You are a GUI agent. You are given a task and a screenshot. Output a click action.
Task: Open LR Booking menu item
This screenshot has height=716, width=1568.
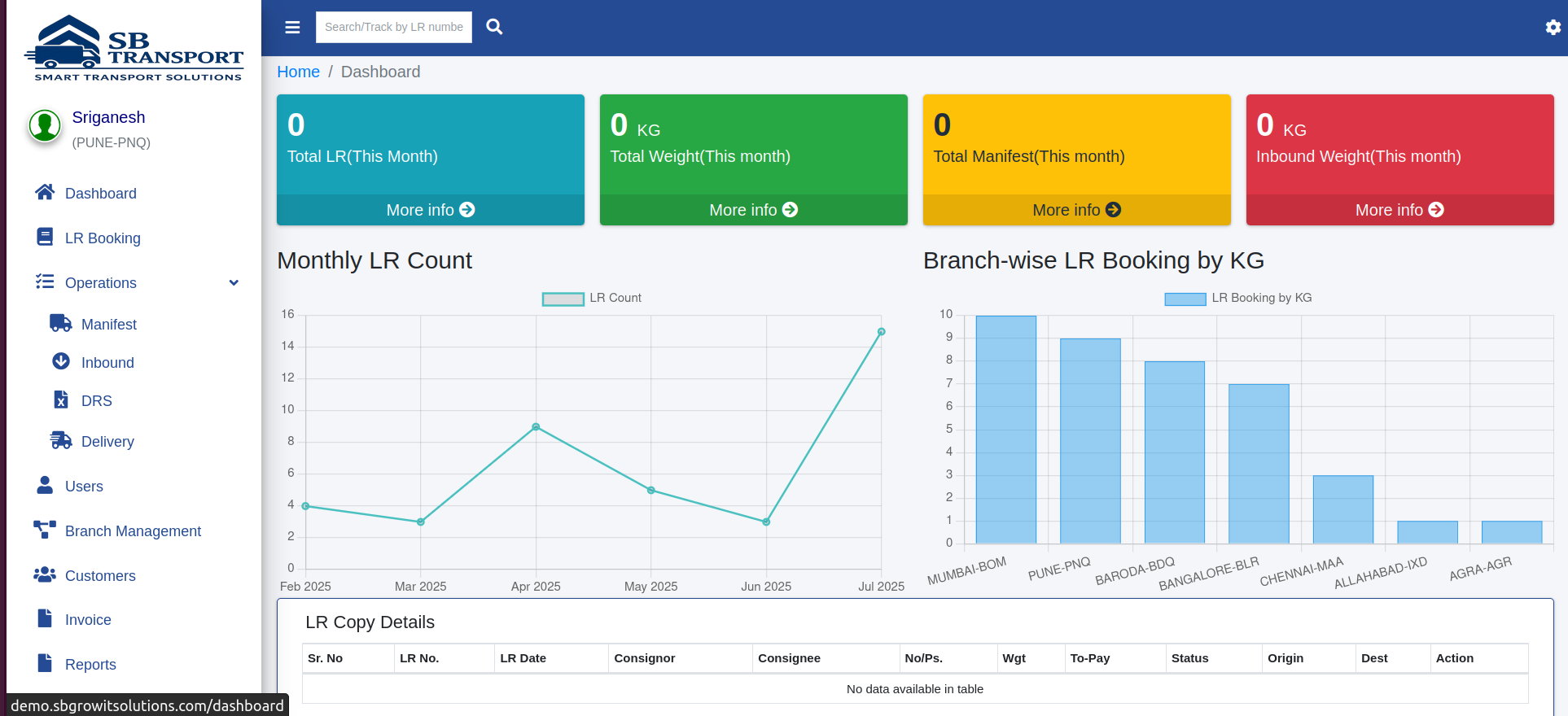(103, 238)
